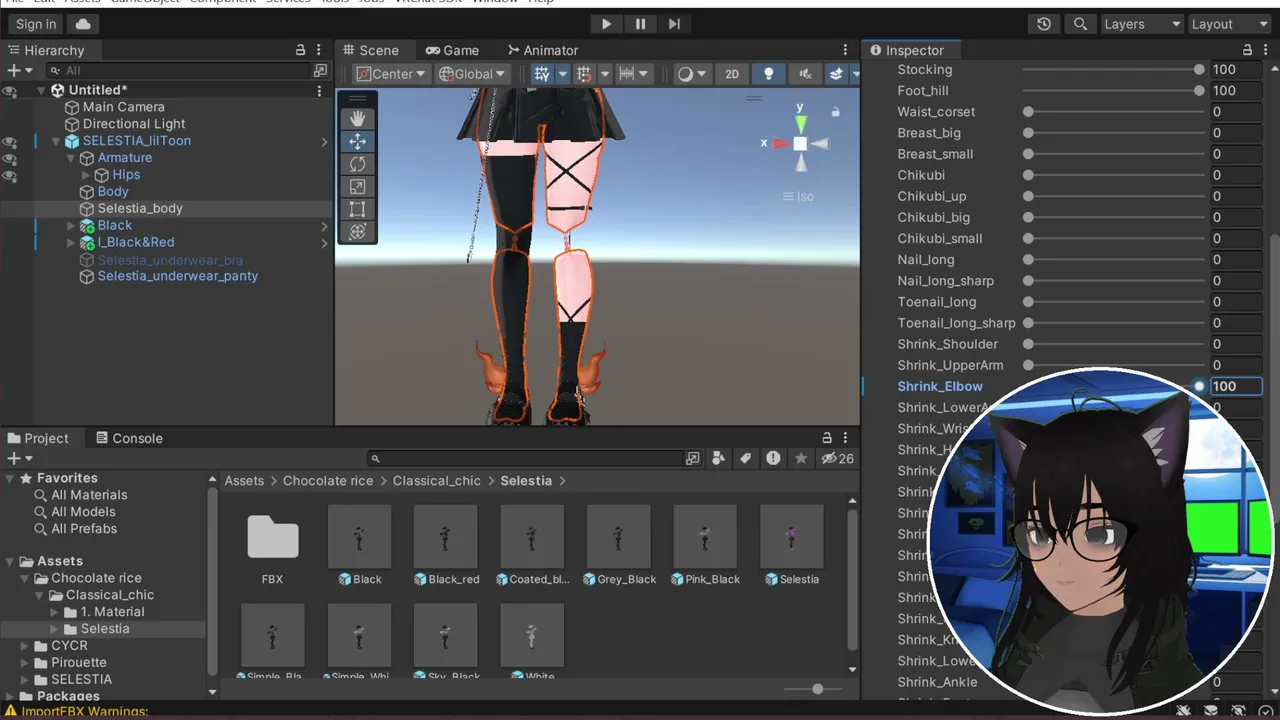Click the favorite star icon in Project toolbar
The width and height of the screenshot is (1280, 720).
tap(800, 458)
